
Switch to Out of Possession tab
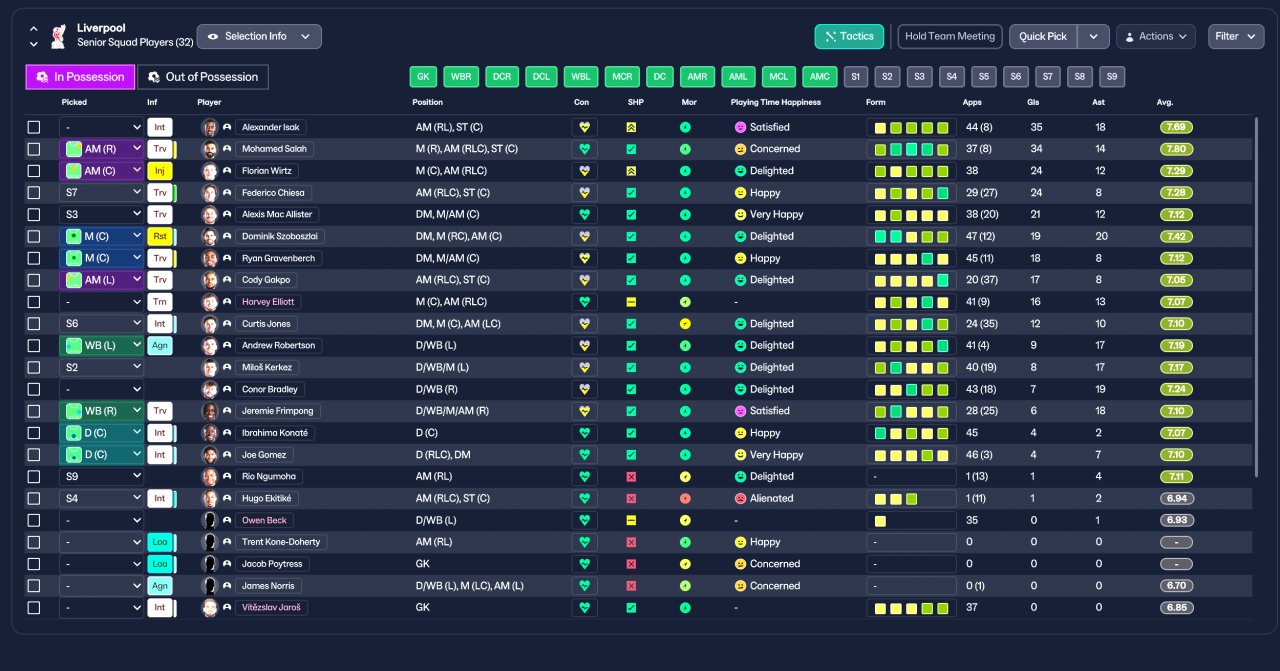[x=203, y=77]
